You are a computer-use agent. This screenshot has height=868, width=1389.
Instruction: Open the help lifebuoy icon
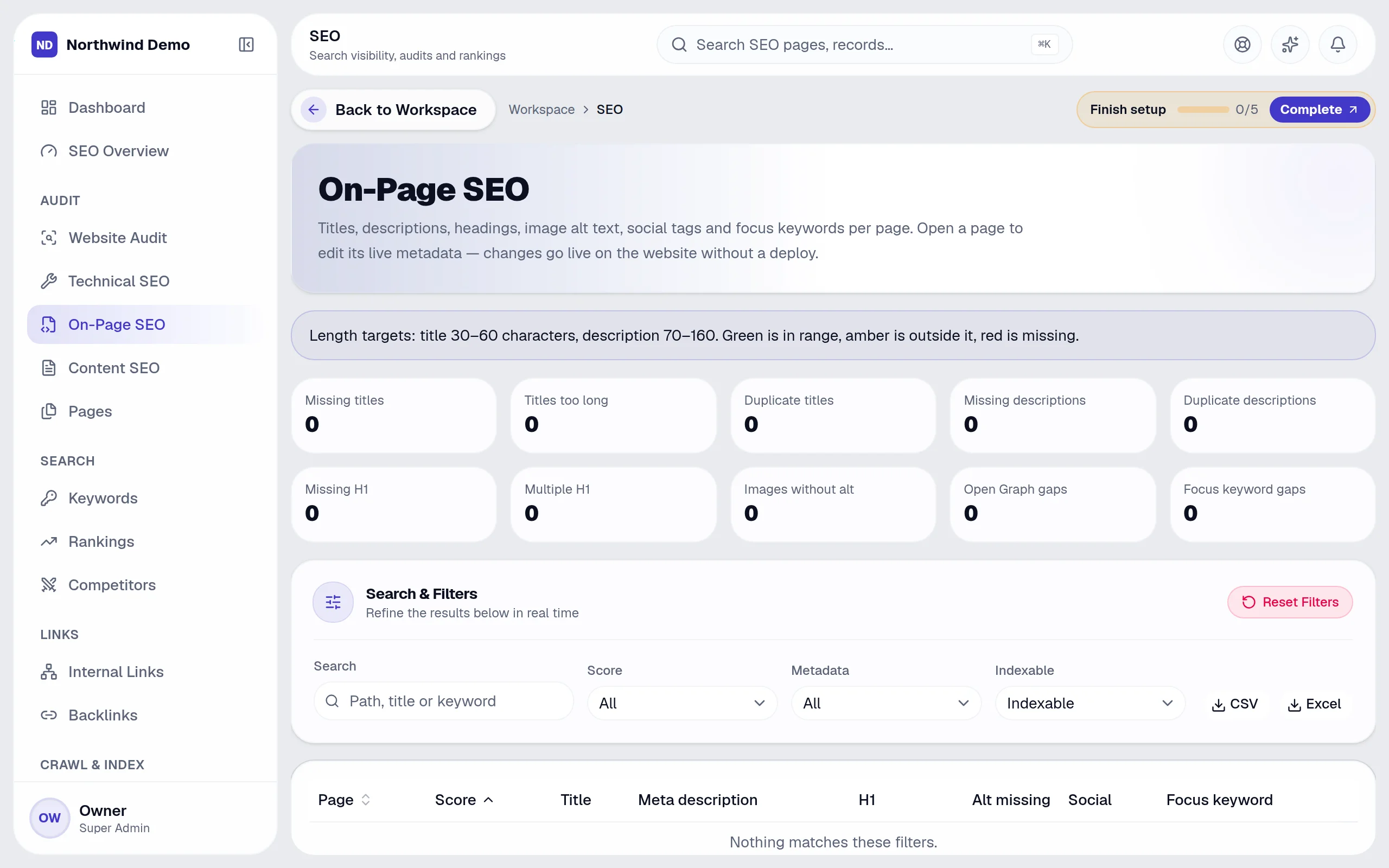pyautogui.click(x=1242, y=44)
